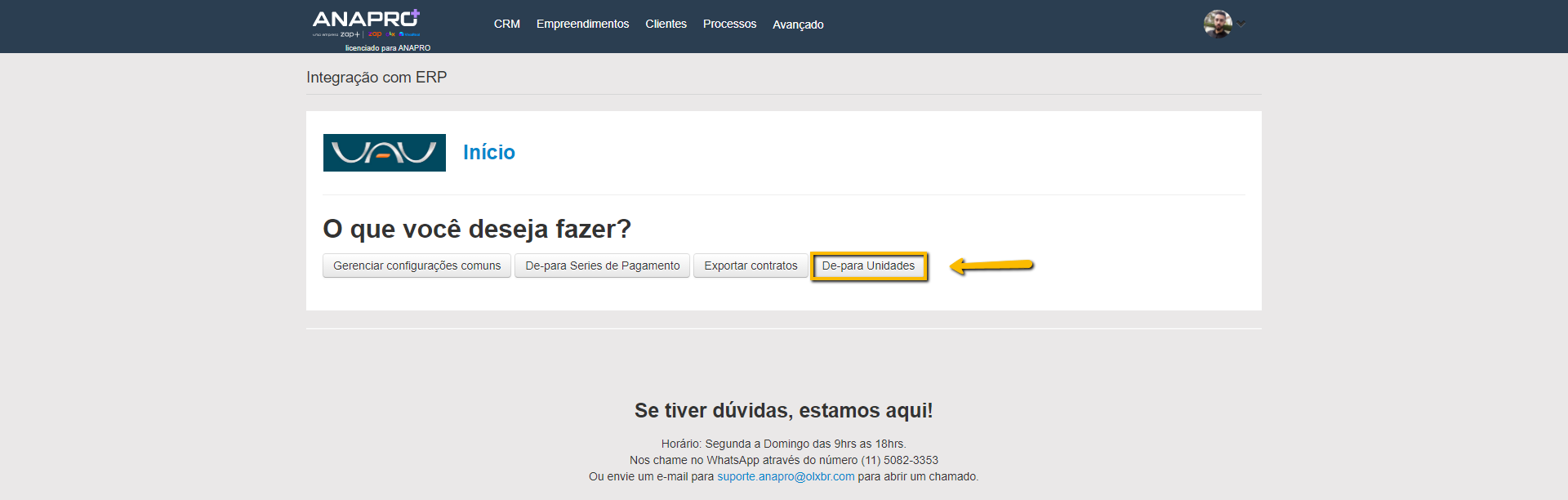Click the suporte.anapro@olxbr.com email link
Image resolution: width=1568 pixels, height=500 pixels.
click(786, 476)
